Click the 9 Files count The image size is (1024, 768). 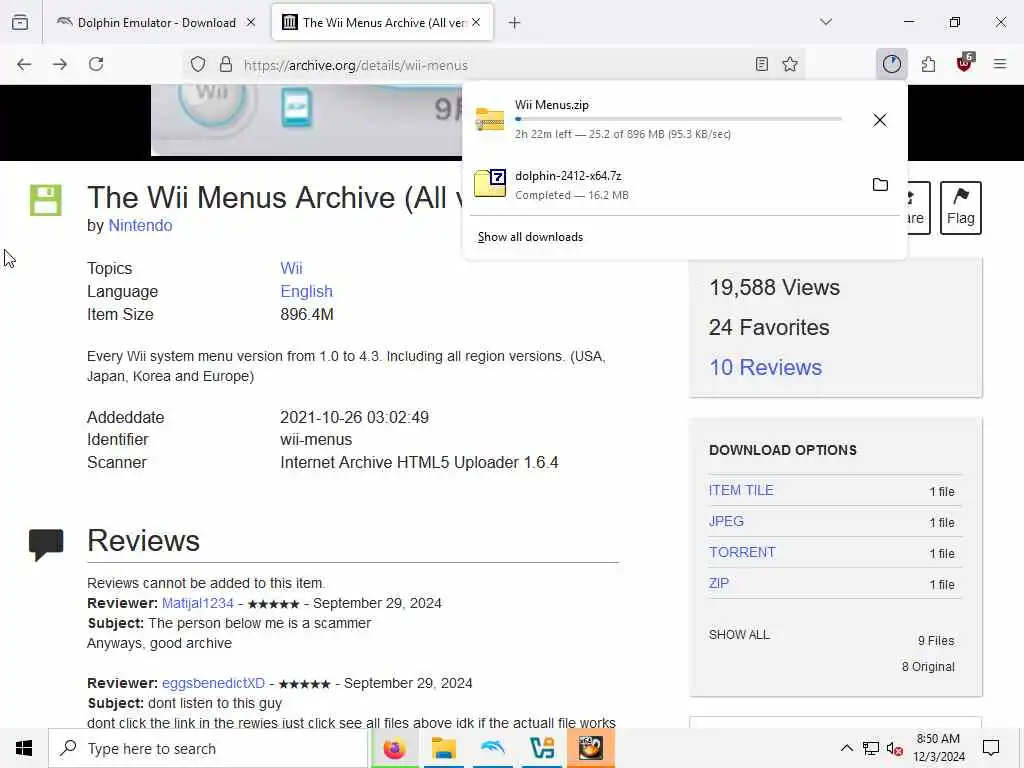click(x=936, y=641)
